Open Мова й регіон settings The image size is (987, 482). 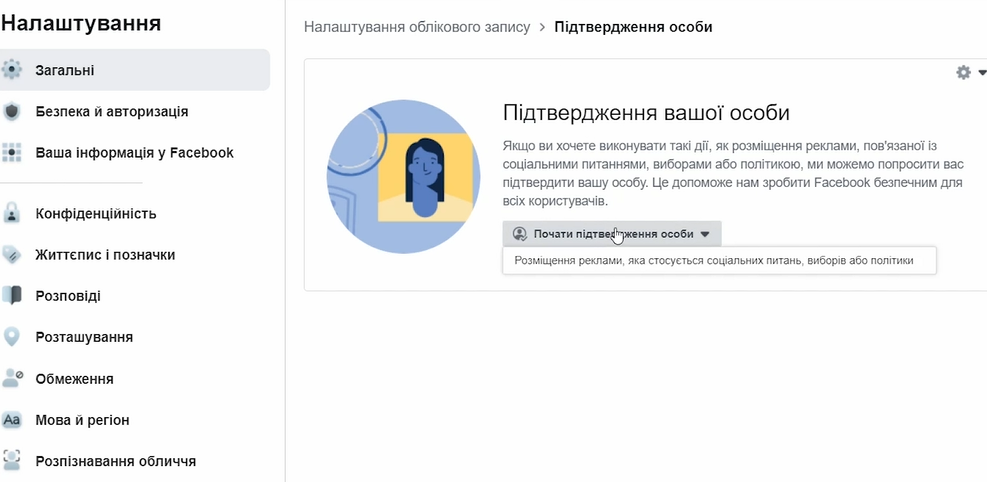tap(135, 420)
